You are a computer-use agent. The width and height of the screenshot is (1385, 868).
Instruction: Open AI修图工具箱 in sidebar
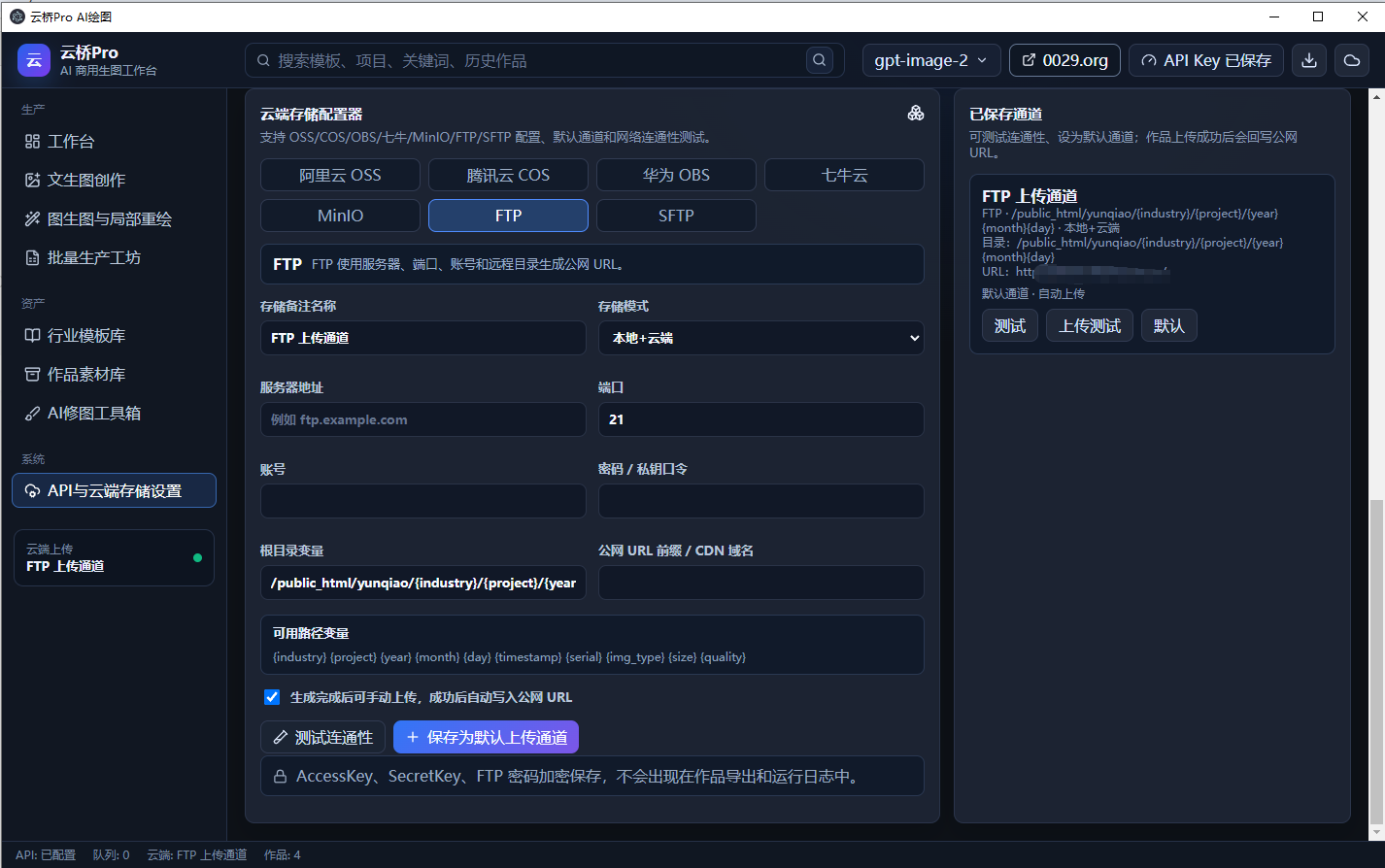pos(114,414)
